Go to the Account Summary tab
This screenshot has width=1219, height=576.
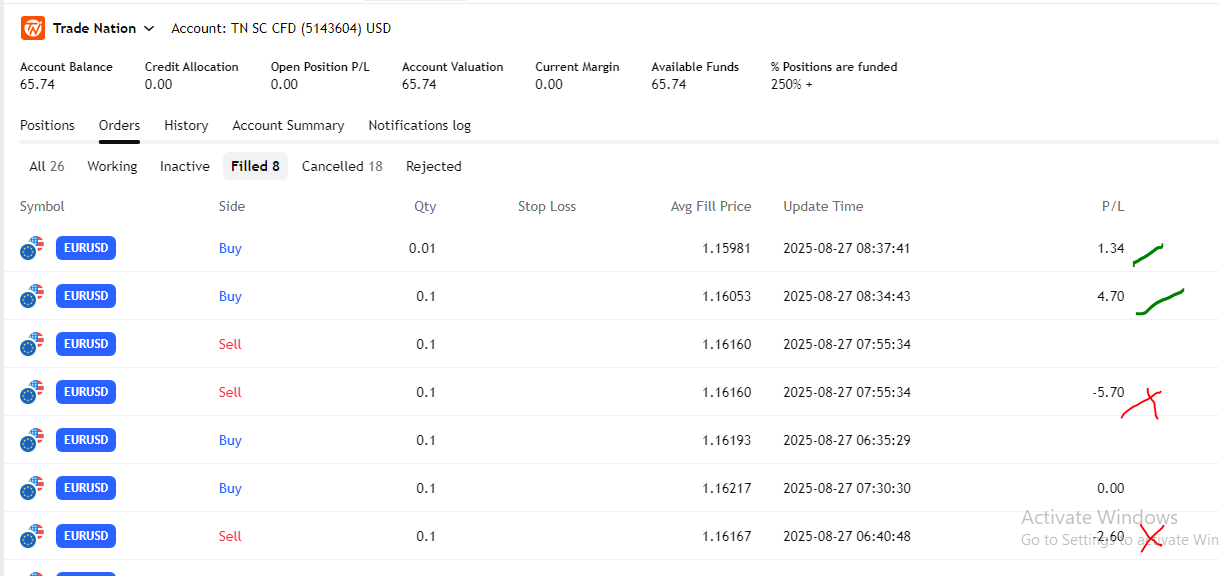point(288,125)
